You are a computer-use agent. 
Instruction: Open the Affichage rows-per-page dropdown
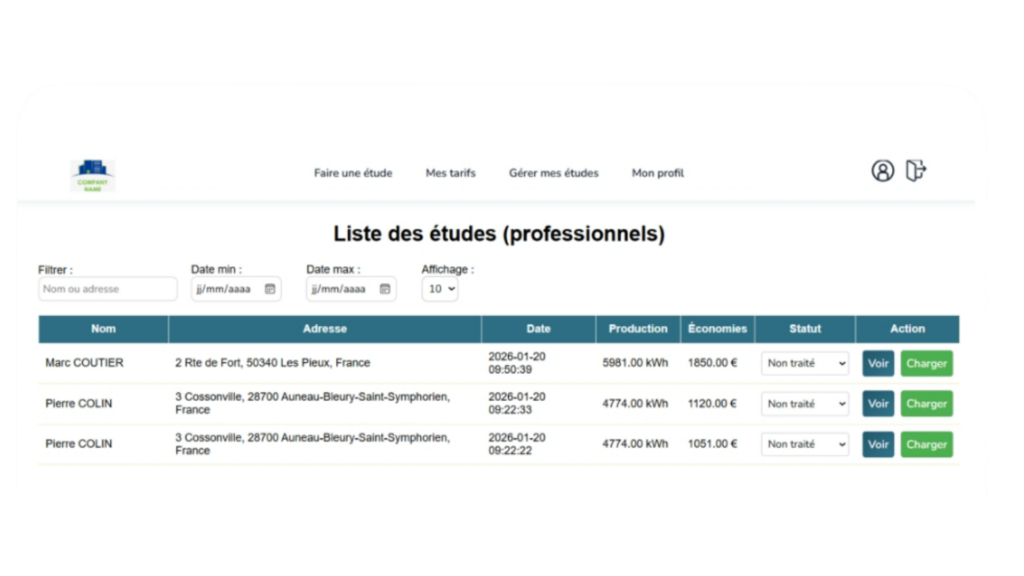[x=440, y=289]
